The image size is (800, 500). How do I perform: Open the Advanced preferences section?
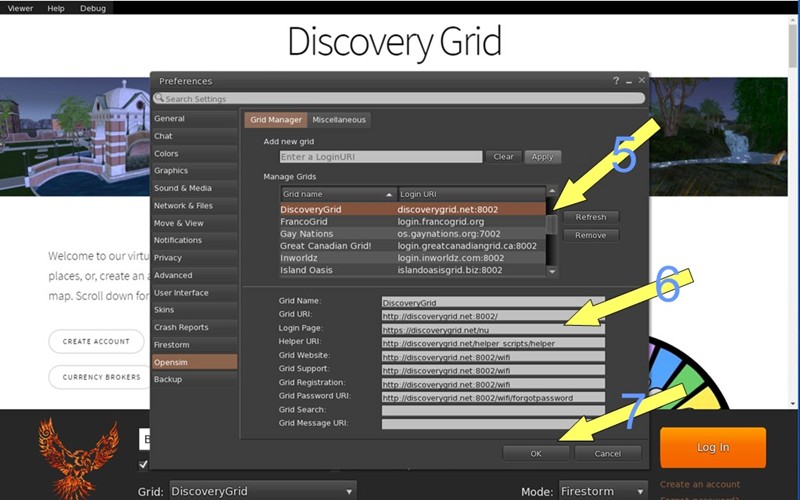click(x=194, y=275)
